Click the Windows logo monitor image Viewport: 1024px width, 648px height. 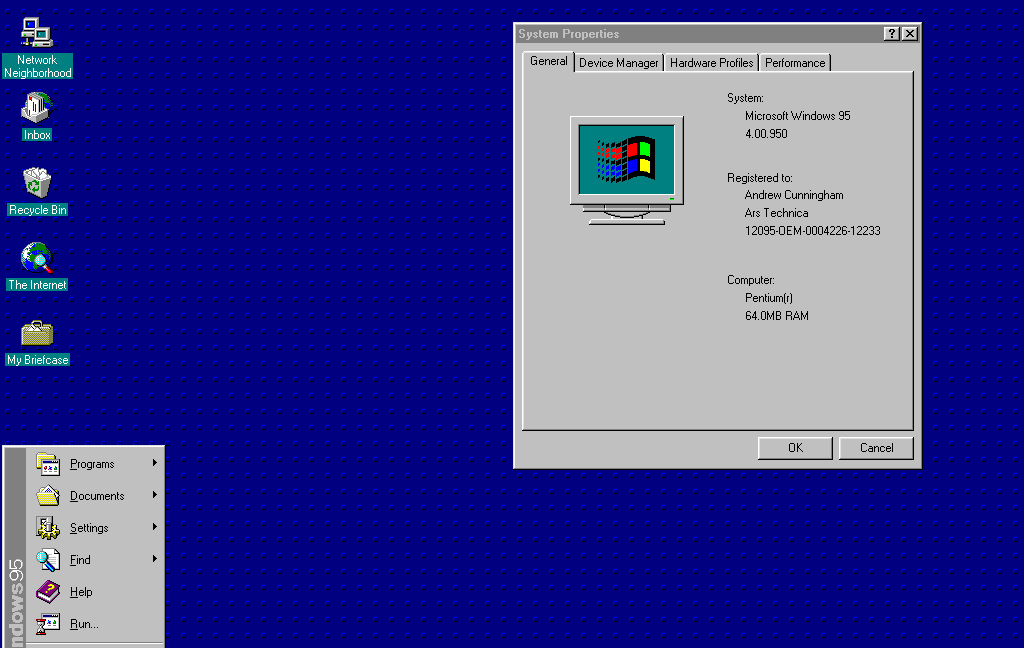627,170
